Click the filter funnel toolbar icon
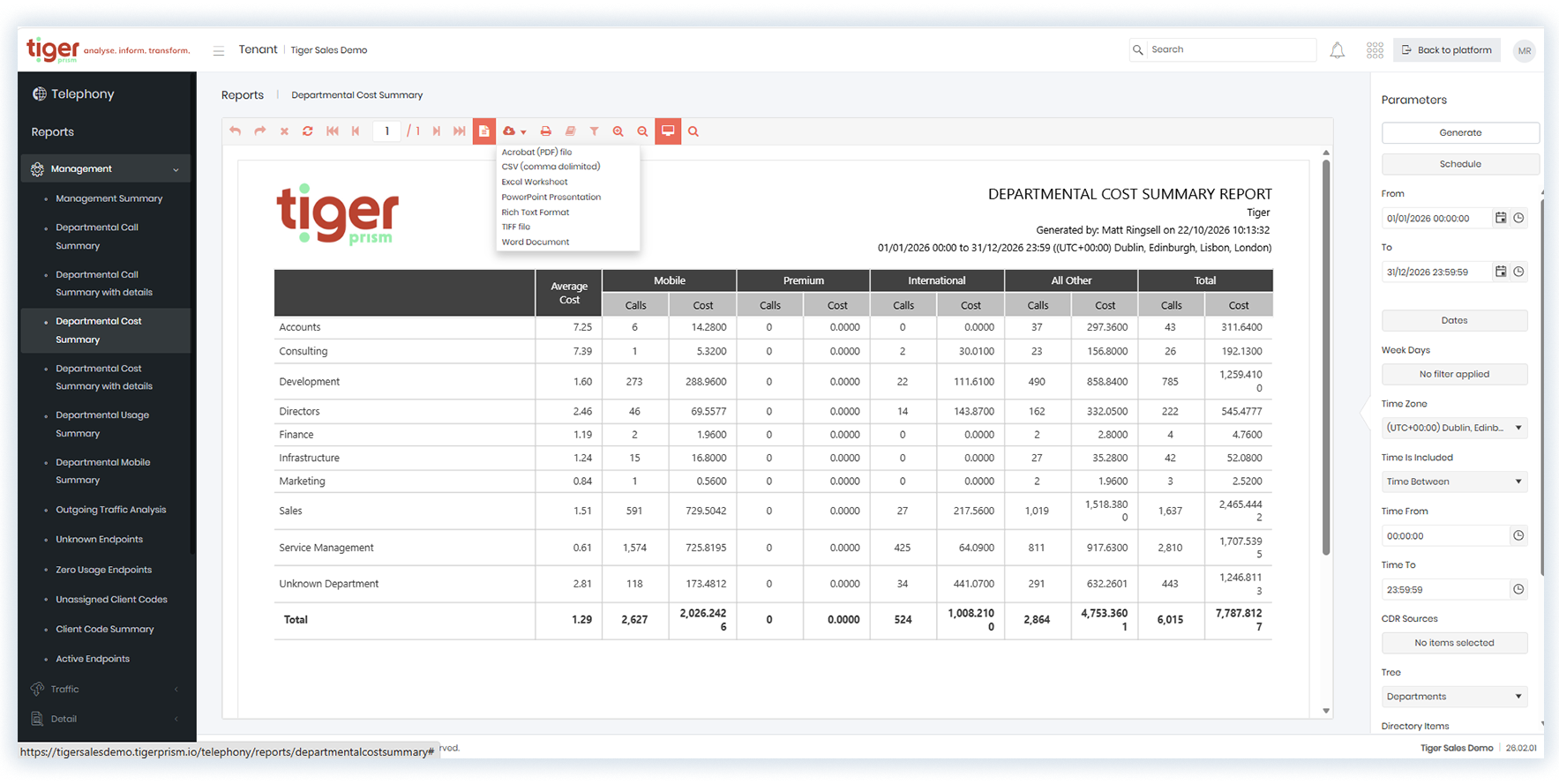This screenshot has height=784, width=1559. pyautogui.click(x=594, y=131)
